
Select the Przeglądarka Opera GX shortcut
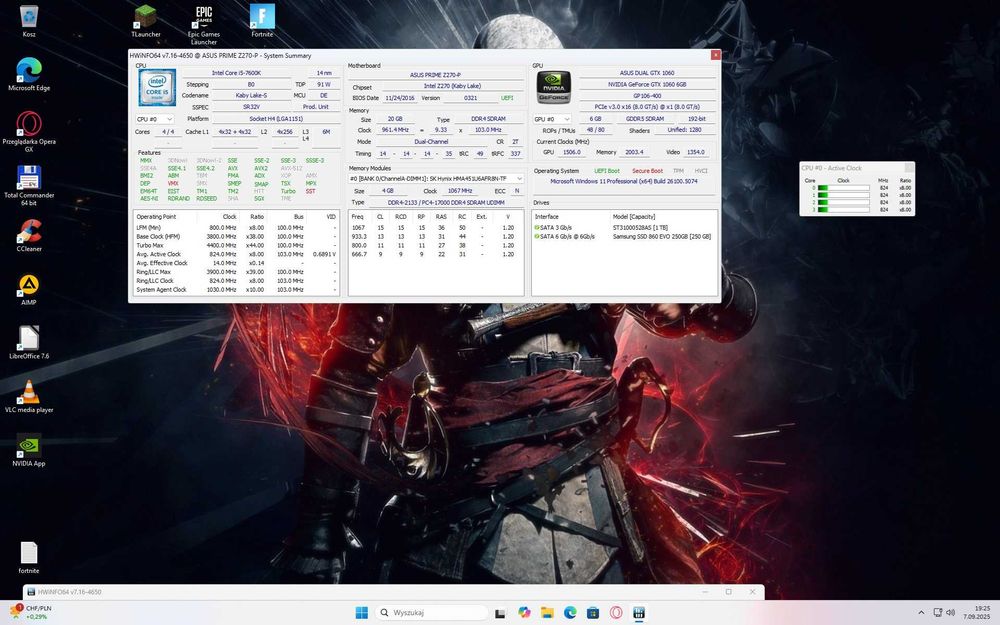click(29, 131)
